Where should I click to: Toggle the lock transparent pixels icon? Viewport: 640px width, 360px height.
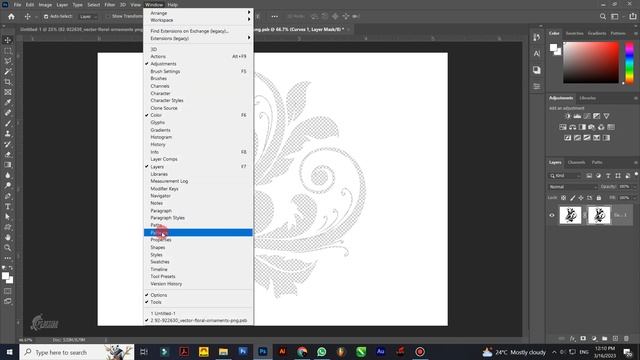tap(563, 198)
